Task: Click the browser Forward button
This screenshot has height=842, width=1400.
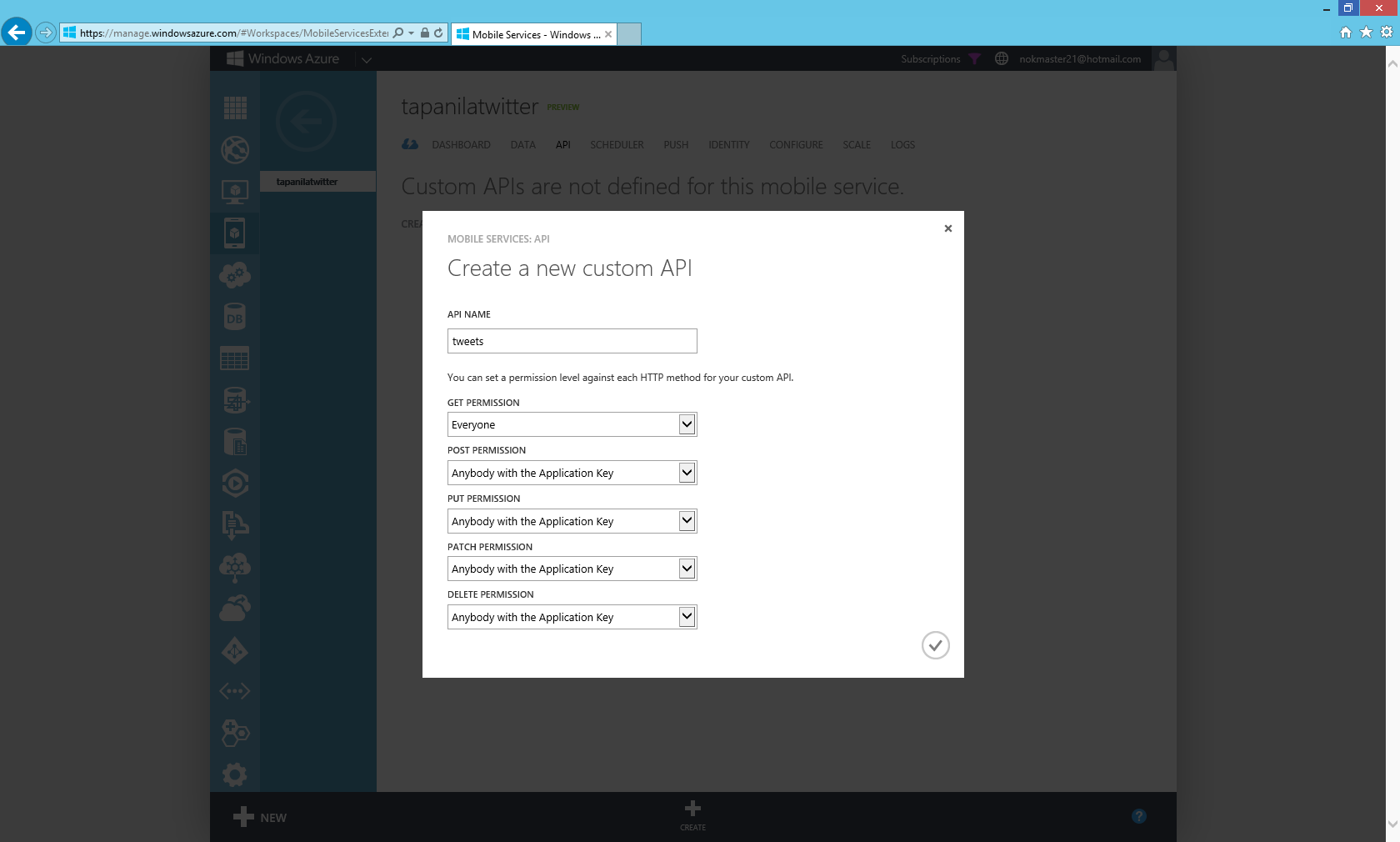Action: pyautogui.click(x=46, y=33)
